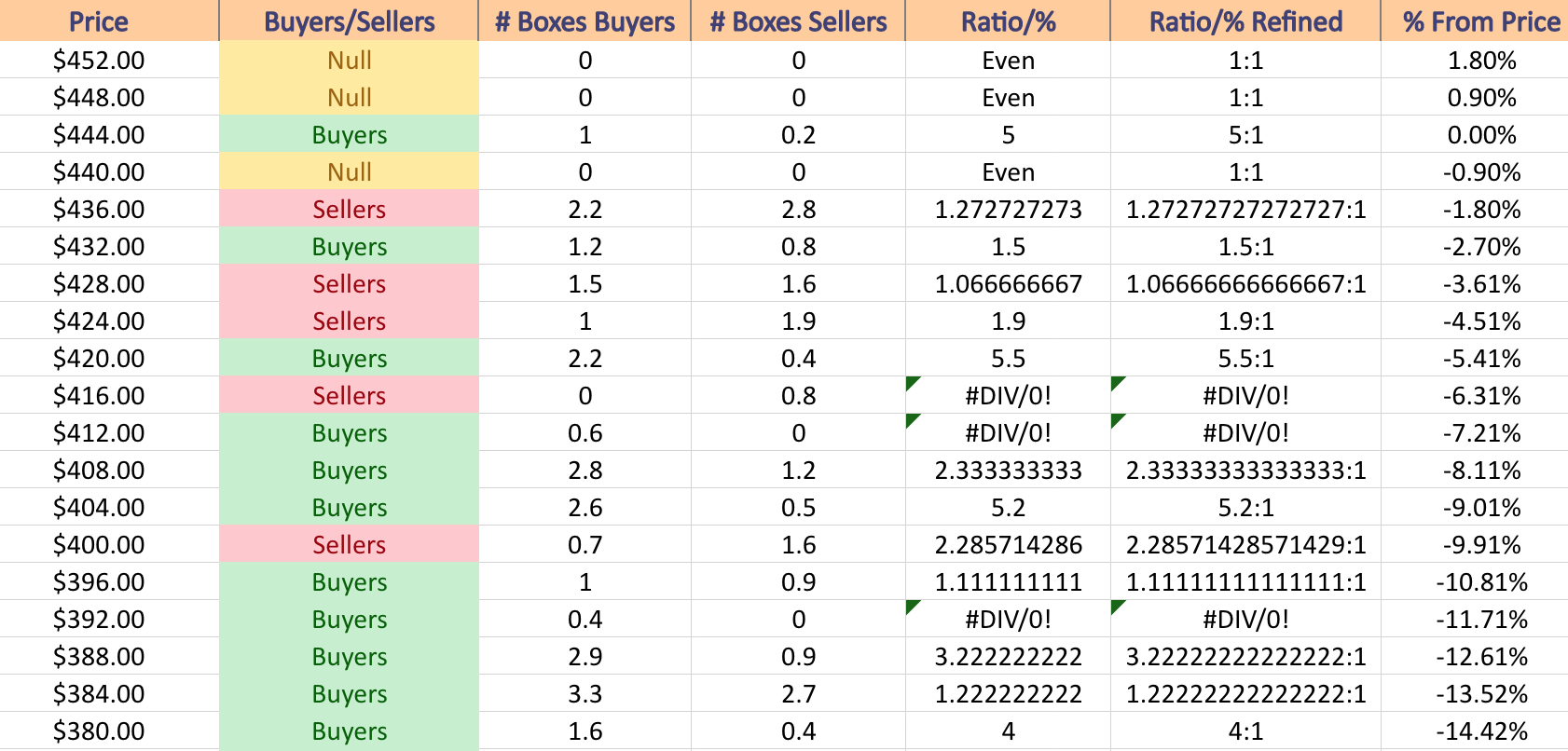Click the $440.00 price cell
Viewport: 1568px width, 751px height.
(109, 172)
